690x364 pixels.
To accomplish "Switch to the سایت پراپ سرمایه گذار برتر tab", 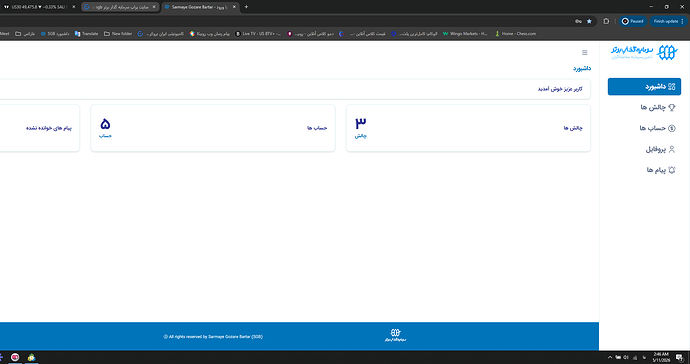I will click(120, 7).
